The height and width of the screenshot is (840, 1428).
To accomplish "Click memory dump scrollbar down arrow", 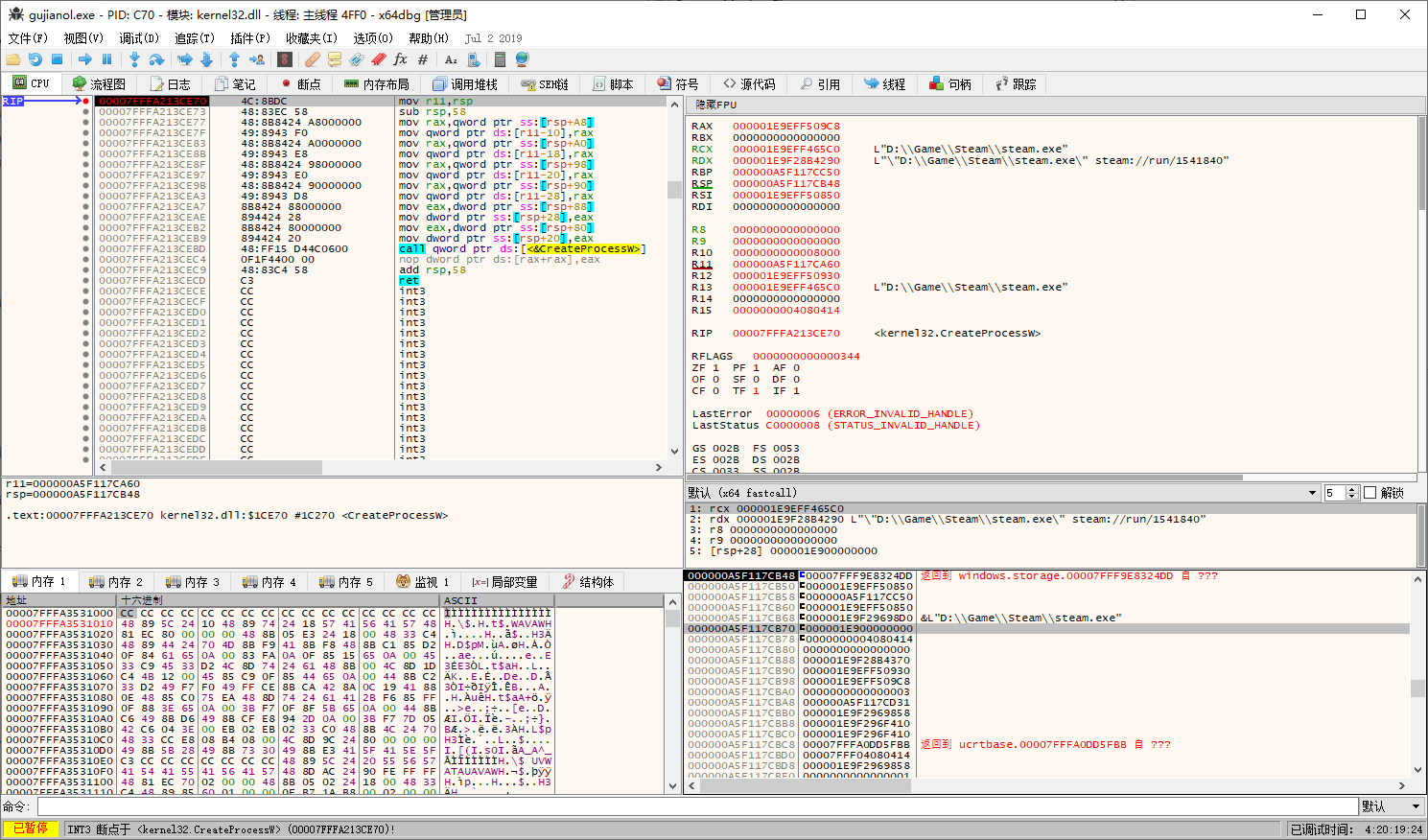I will tap(672, 785).
